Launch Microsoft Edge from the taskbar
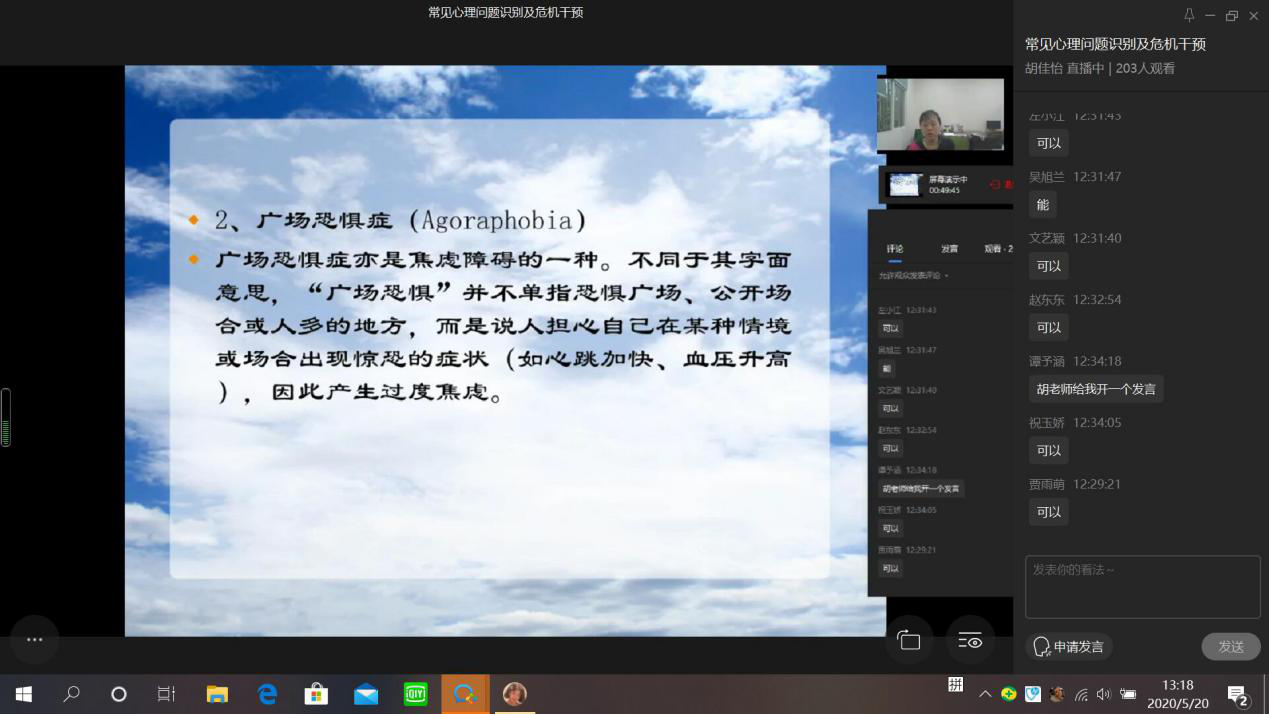 click(267, 694)
